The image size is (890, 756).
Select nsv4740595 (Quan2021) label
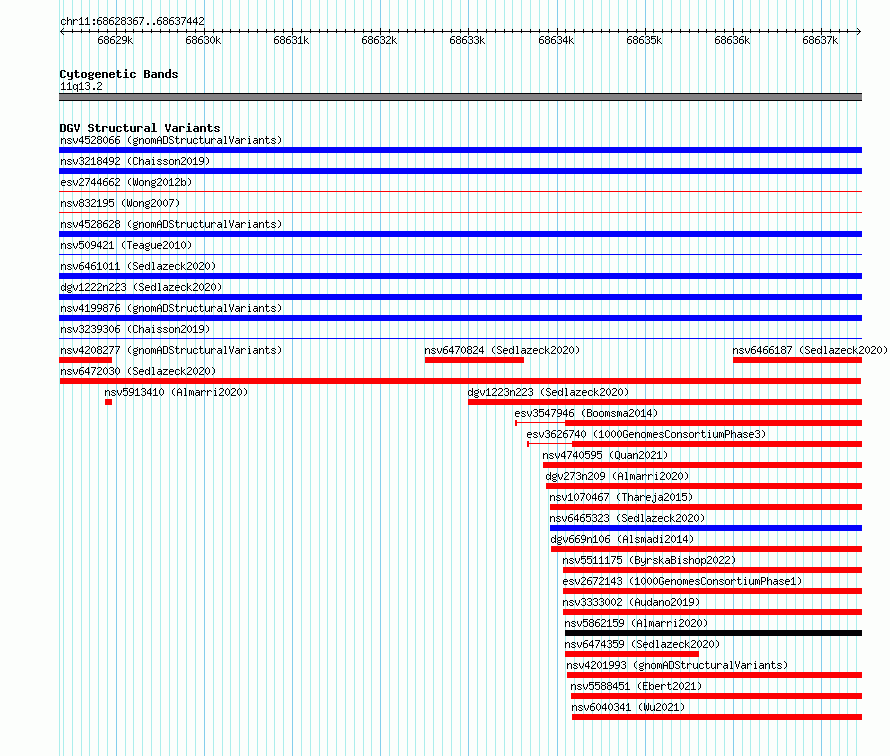pos(605,455)
